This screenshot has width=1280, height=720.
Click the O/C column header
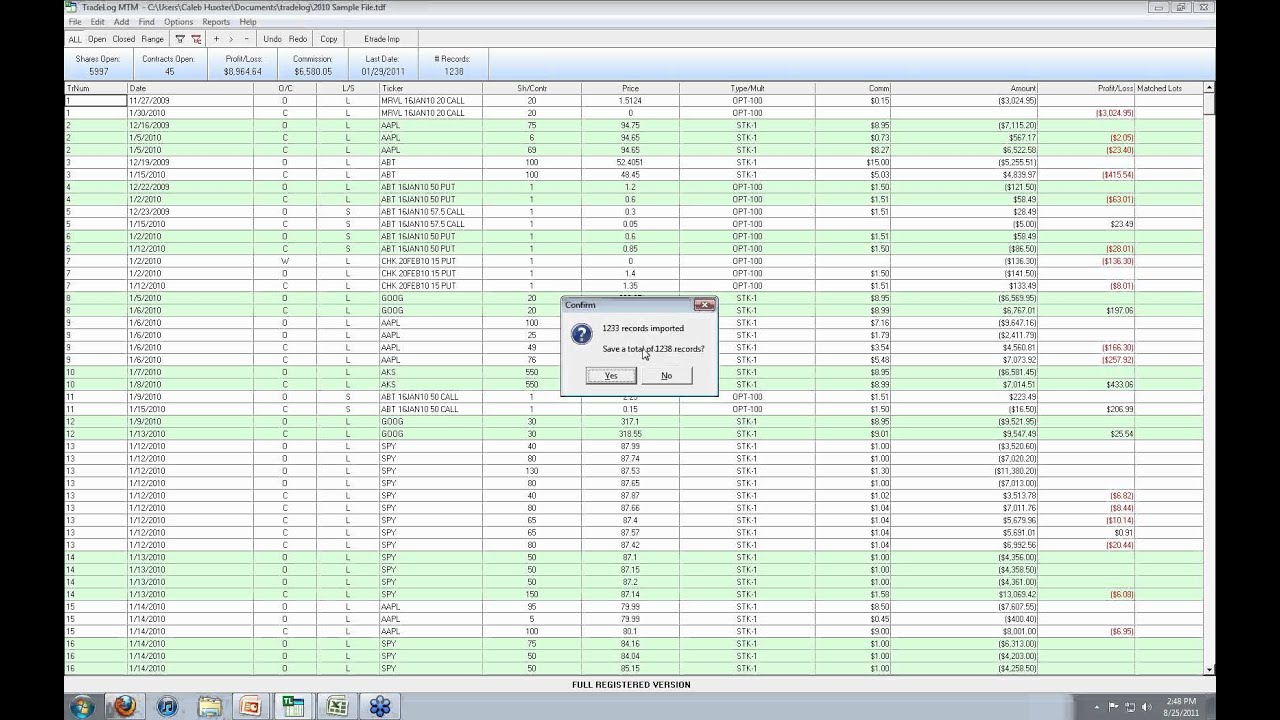(x=285, y=88)
